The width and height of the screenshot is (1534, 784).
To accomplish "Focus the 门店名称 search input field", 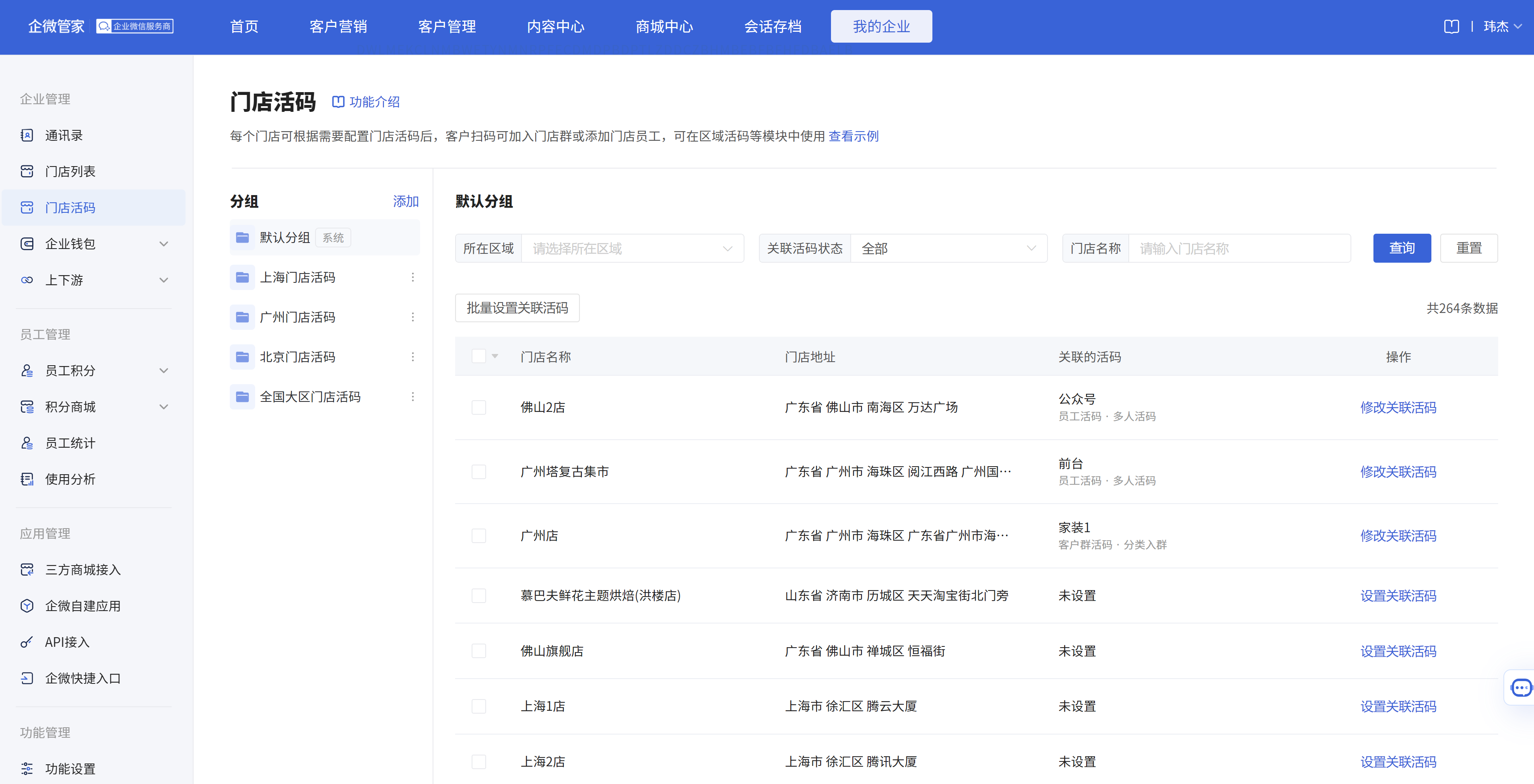I will [x=1239, y=248].
